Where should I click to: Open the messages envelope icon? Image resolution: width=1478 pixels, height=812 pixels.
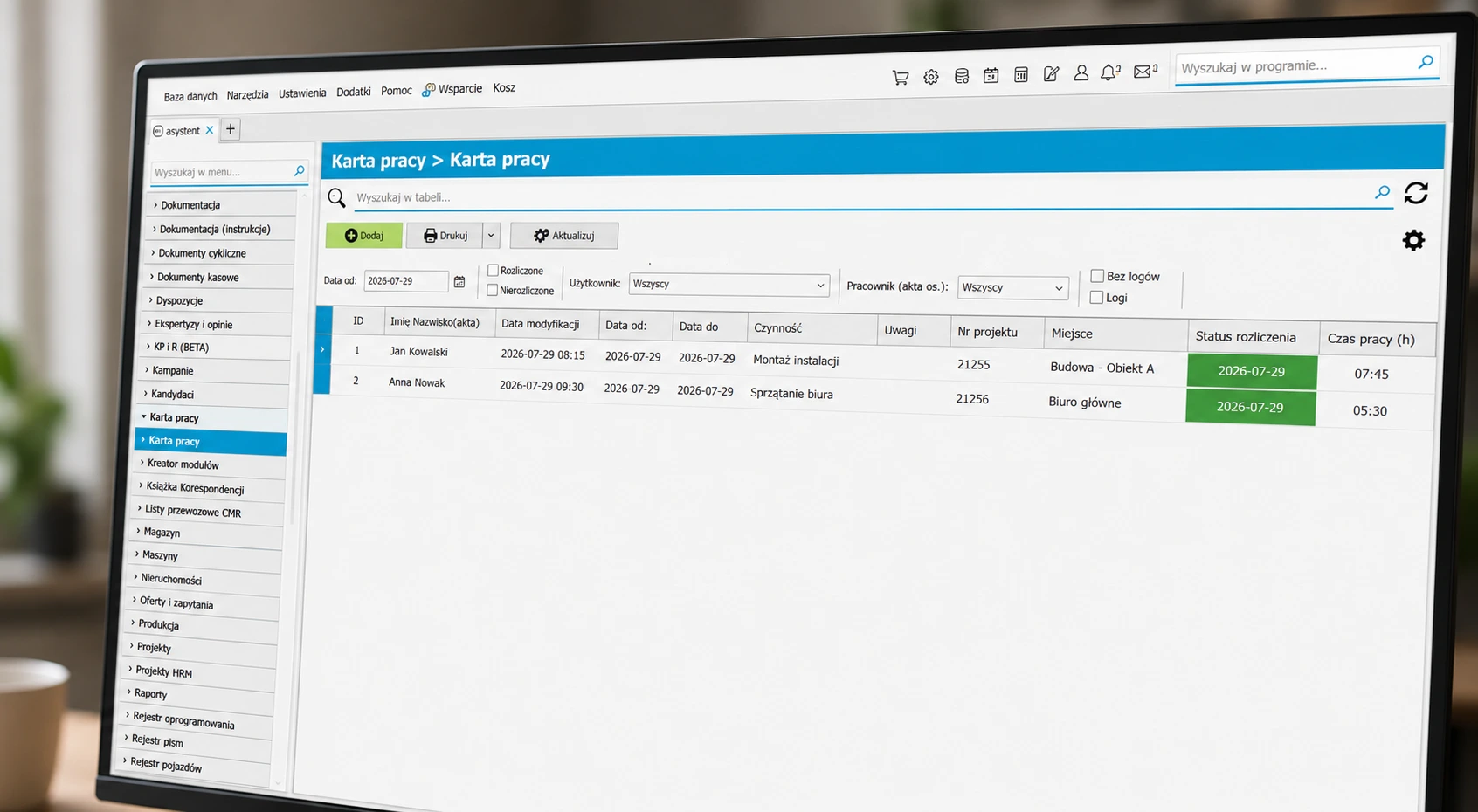pos(1144,72)
